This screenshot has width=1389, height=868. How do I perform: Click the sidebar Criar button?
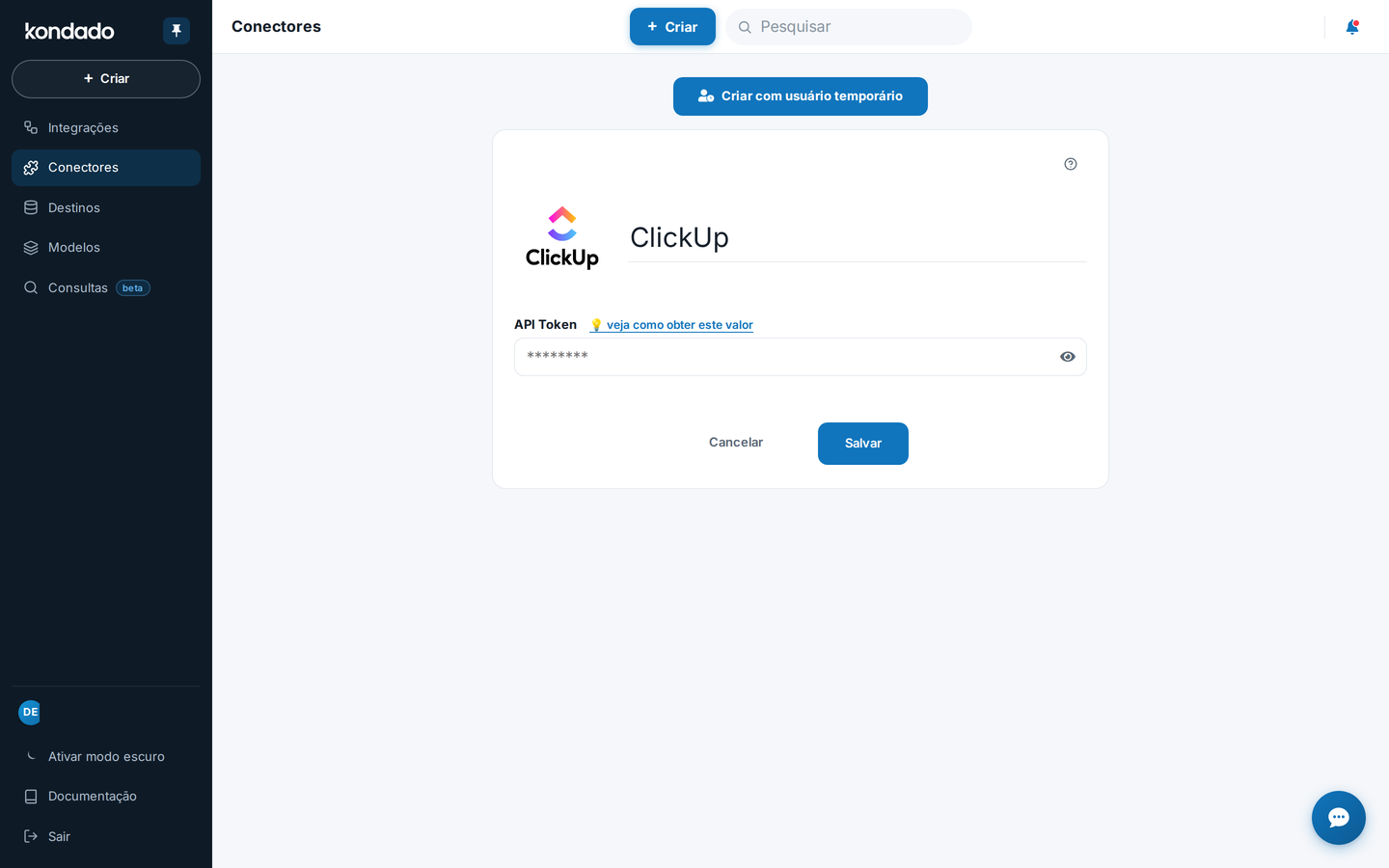tap(106, 79)
